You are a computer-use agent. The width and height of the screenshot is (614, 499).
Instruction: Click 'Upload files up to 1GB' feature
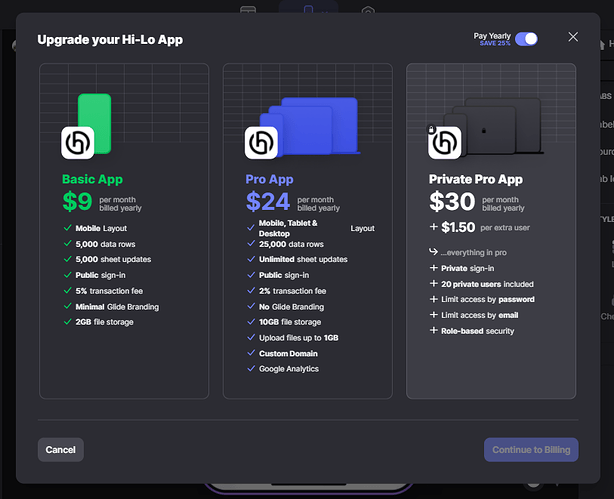point(298,338)
